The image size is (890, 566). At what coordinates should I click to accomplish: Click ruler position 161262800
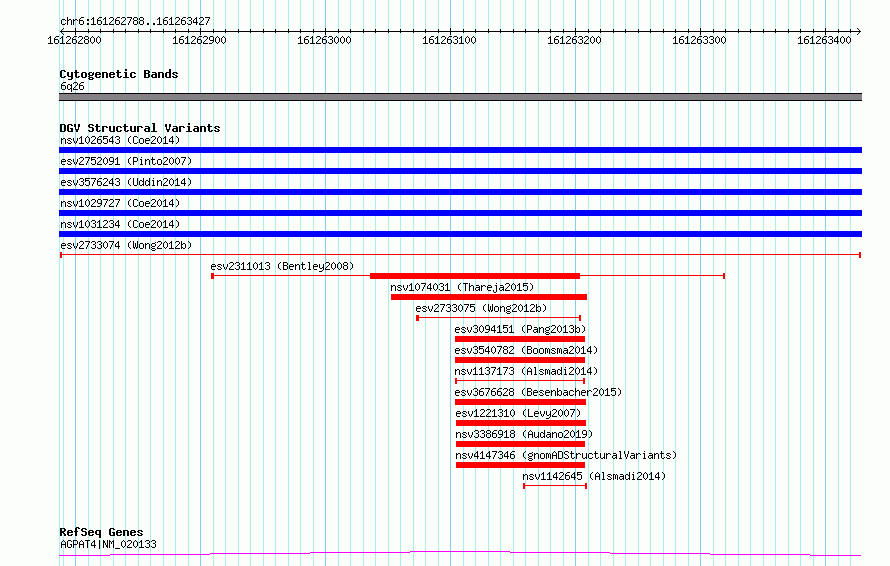74,40
